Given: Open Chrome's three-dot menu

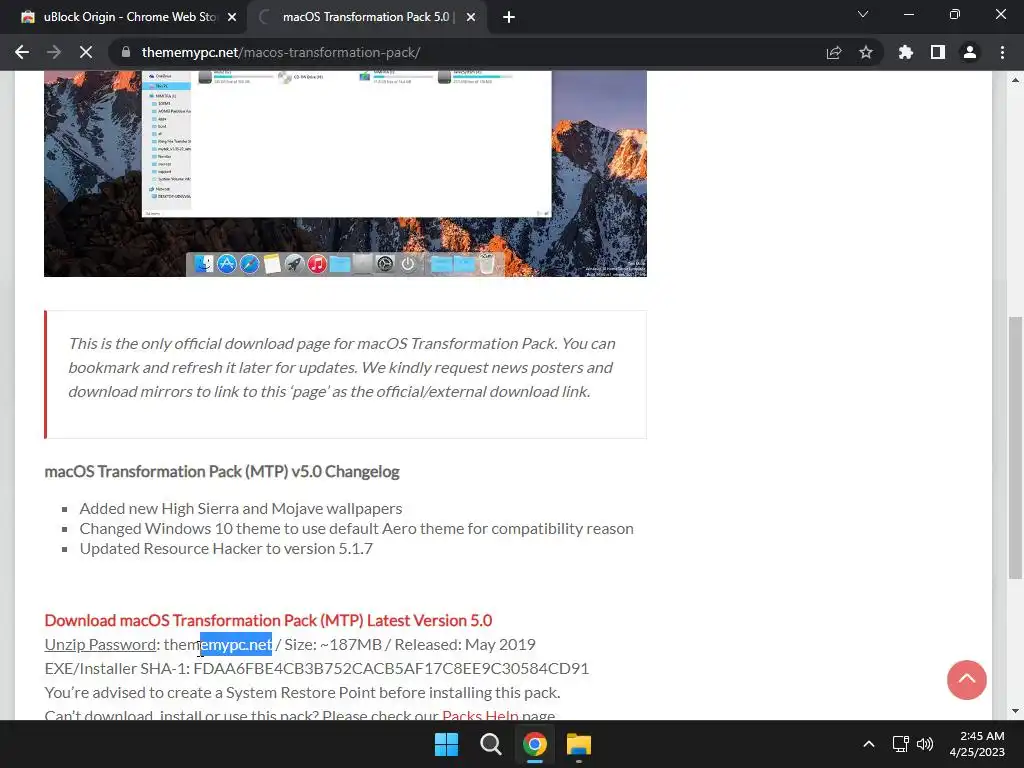Looking at the screenshot, I should 1002,52.
